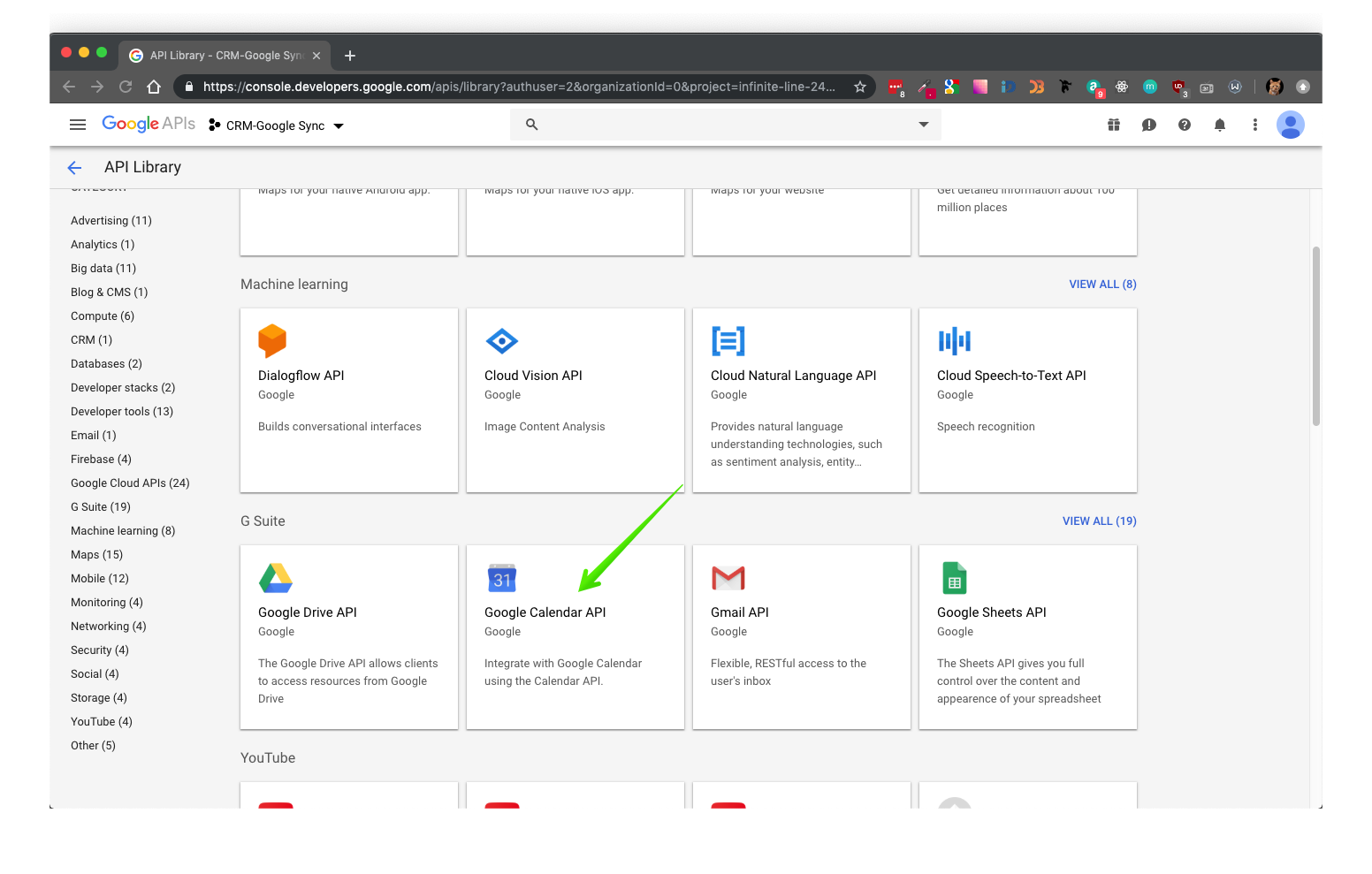
Task: Filter by Mobile (12) category
Action: click(x=100, y=579)
